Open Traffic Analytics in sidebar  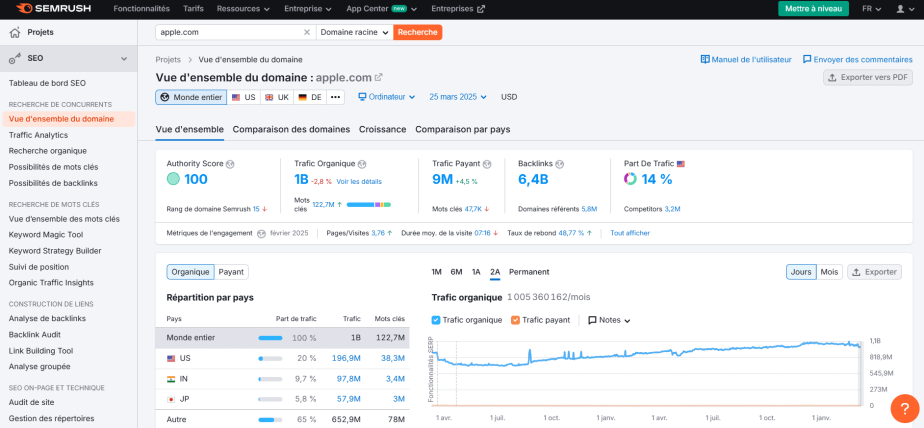tap(38, 135)
